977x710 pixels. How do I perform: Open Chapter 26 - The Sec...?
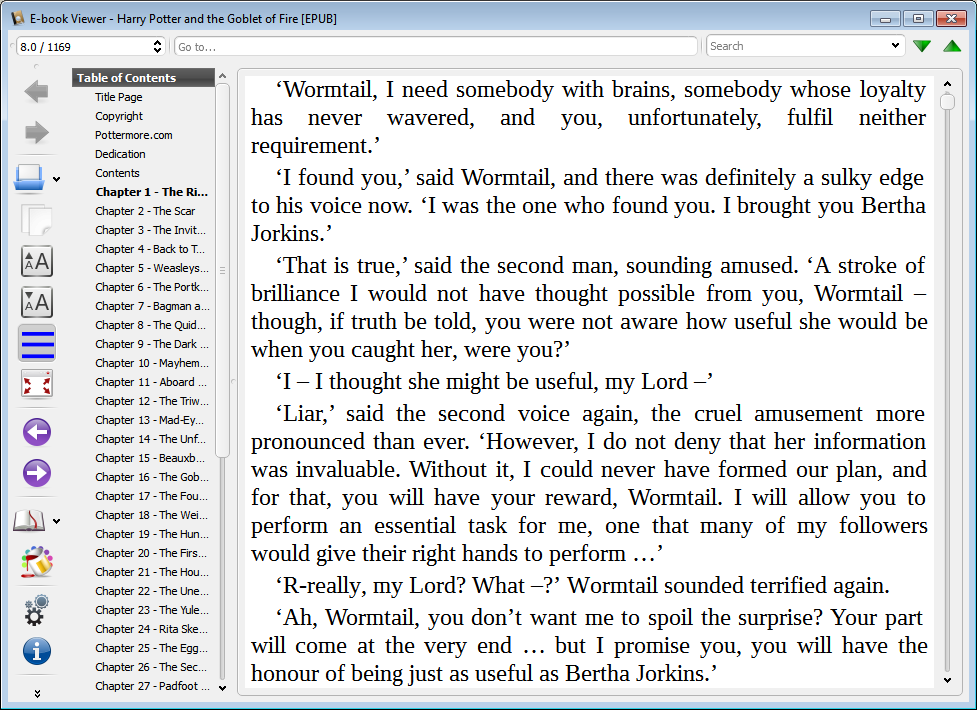pos(151,668)
